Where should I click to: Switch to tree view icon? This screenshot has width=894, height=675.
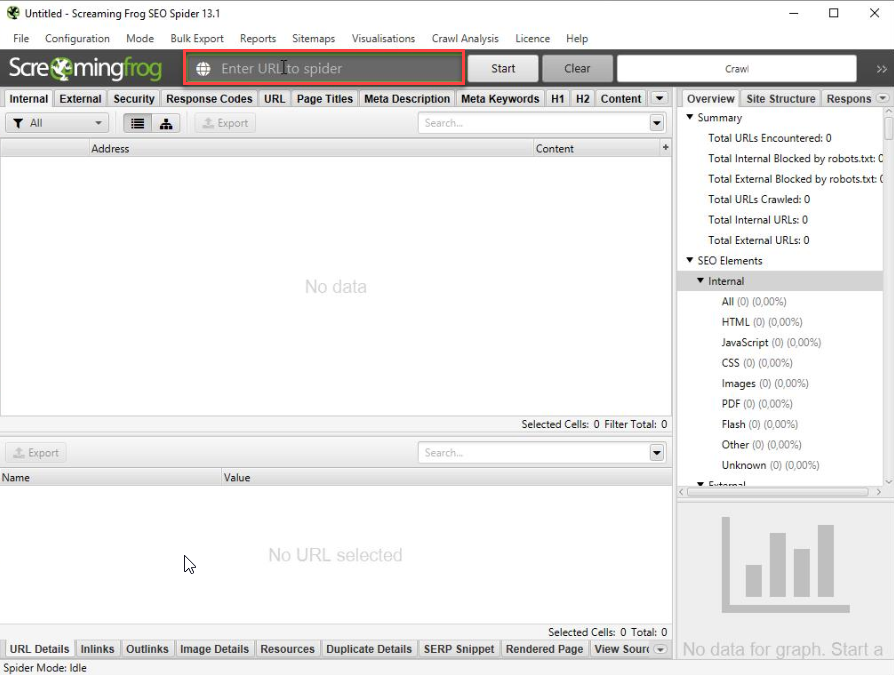(x=166, y=123)
